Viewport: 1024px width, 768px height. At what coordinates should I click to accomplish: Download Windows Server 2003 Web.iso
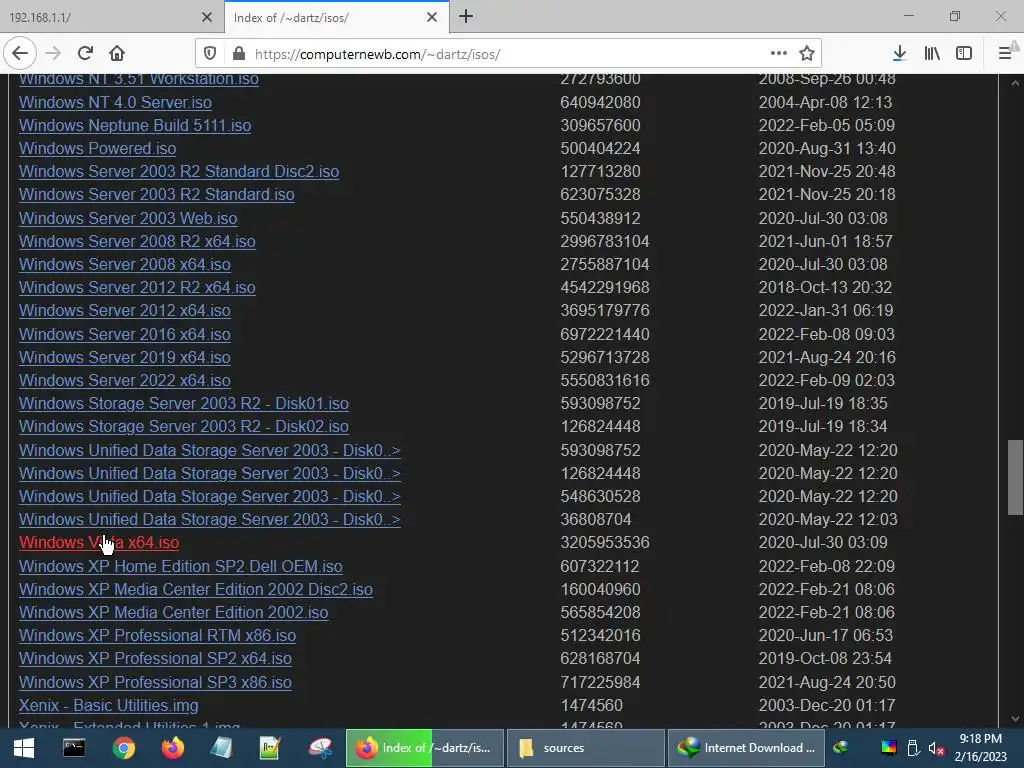[x=128, y=218]
